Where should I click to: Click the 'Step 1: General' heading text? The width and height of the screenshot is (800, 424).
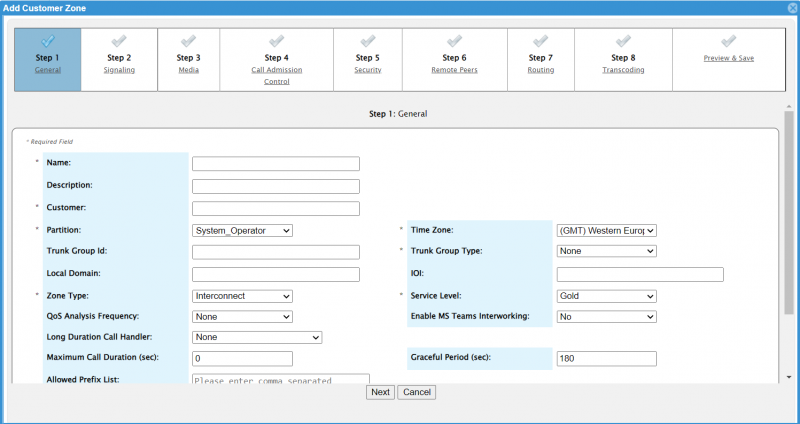pyautogui.click(x=398, y=114)
